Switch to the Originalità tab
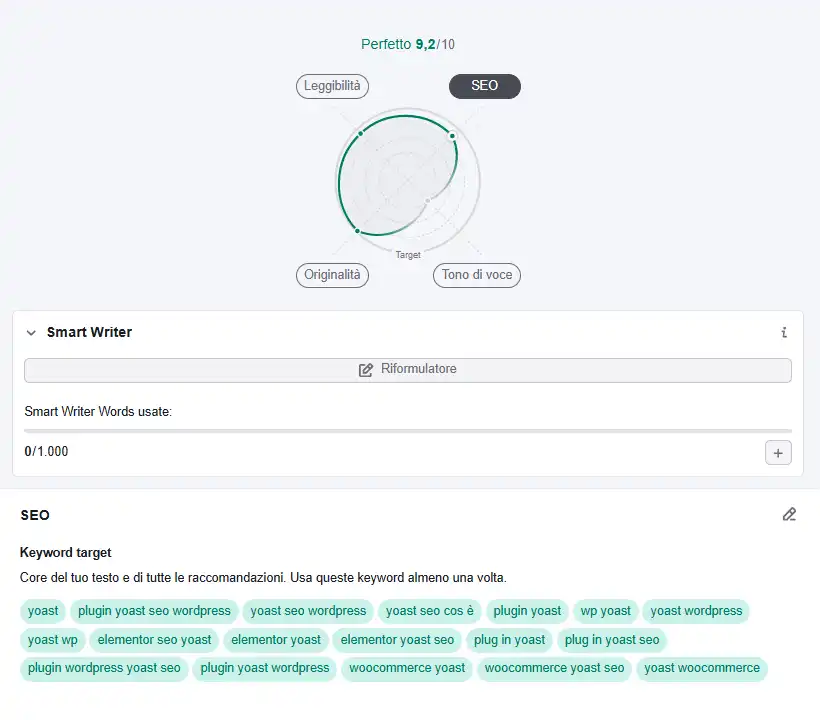The height and width of the screenshot is (720, 820). pos(332,275)
